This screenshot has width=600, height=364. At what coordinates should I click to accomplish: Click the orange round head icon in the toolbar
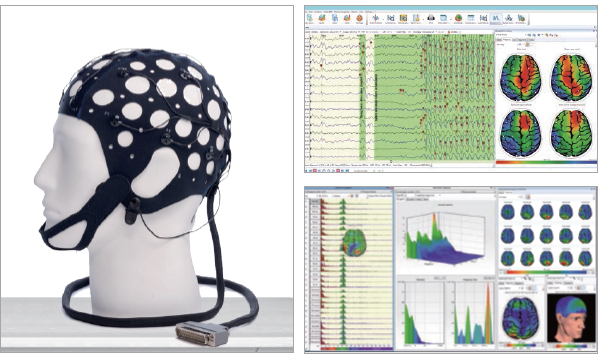pyautogui.click(x=360, y=18)
